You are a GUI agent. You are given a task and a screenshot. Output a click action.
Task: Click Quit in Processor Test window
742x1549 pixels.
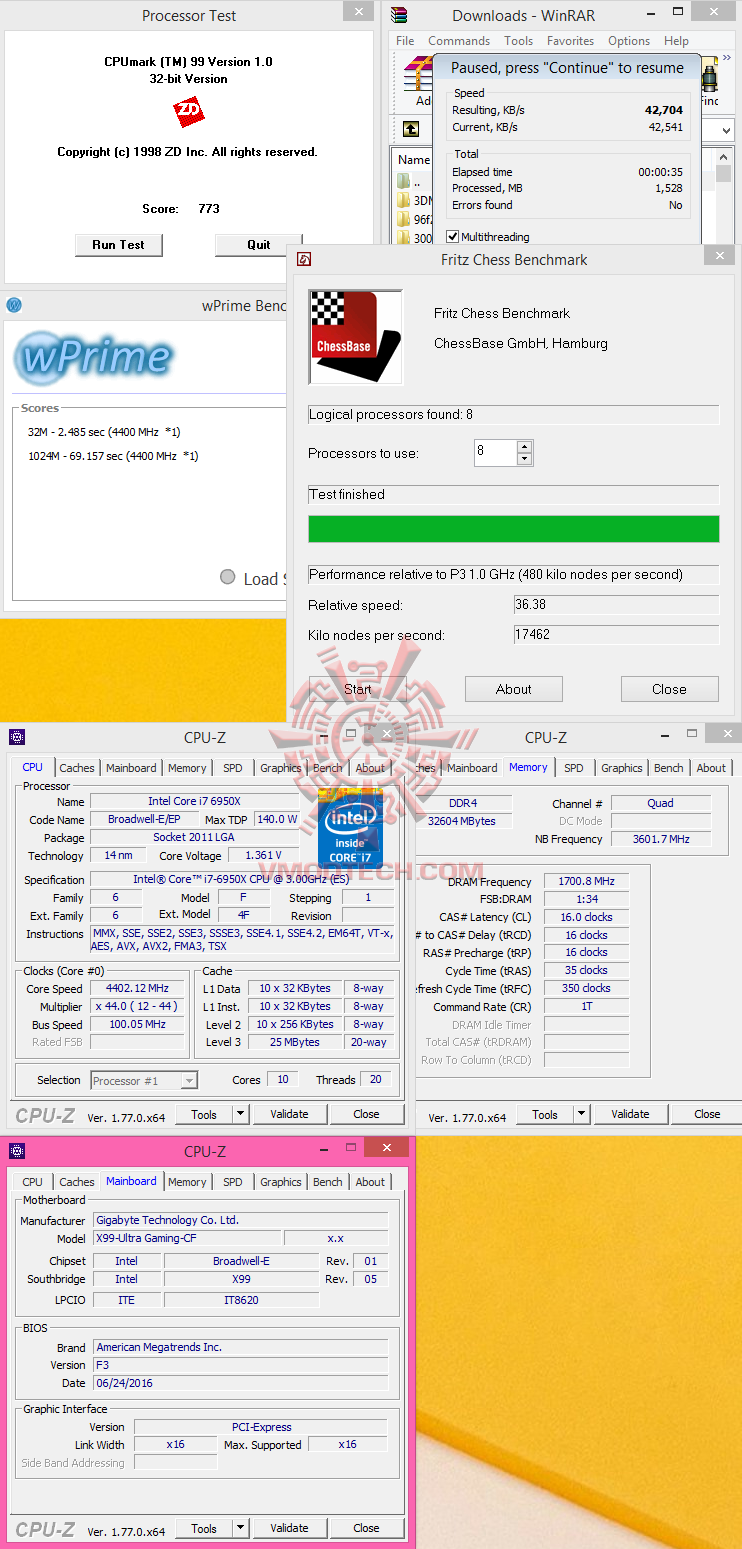[259, 245]
